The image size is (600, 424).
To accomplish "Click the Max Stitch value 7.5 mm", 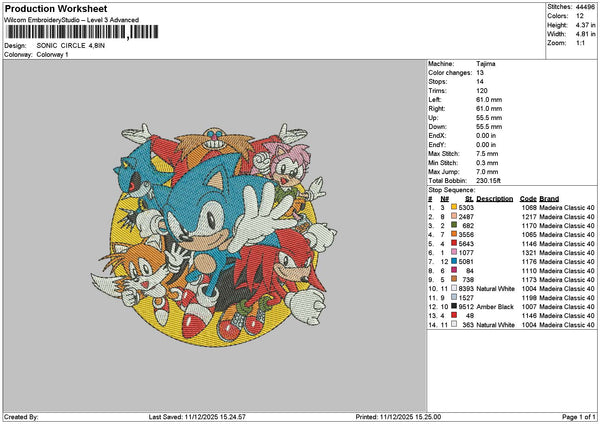I will click(487, 154).
